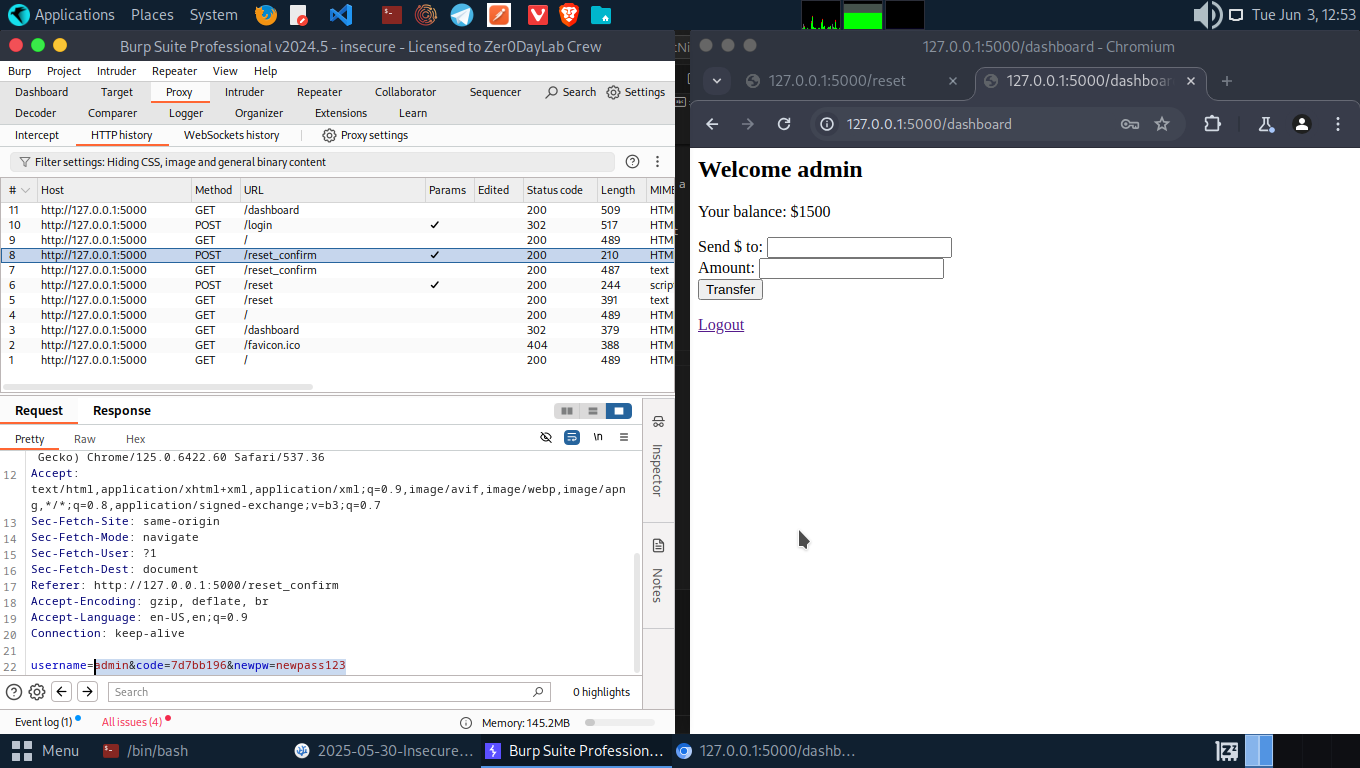Viewport: 1360px width, 768px height.
Task: Click the HTTP history horizontal scrollbar
Action: click(x=158, y=386)
